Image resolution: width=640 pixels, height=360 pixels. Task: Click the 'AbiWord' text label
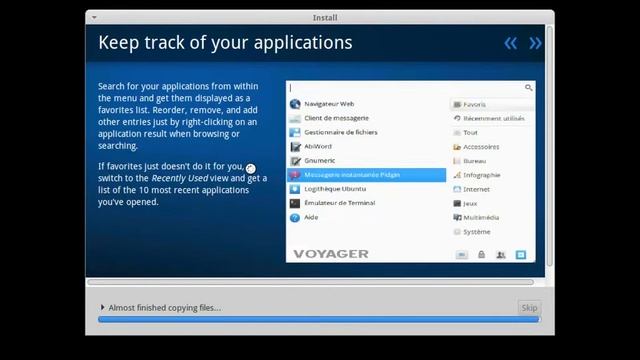[x=318, y=146]
